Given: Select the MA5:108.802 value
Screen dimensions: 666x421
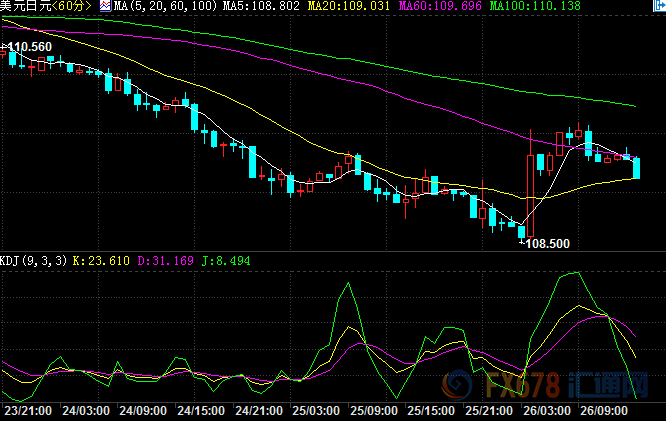Looking at the screenshot, I should [261, 6].
